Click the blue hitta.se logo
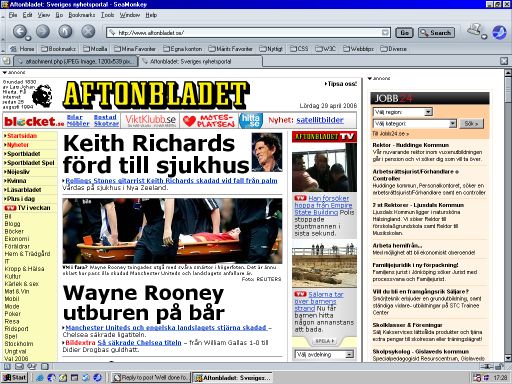The height and width of the screenshot is (384, 512). 251,120
